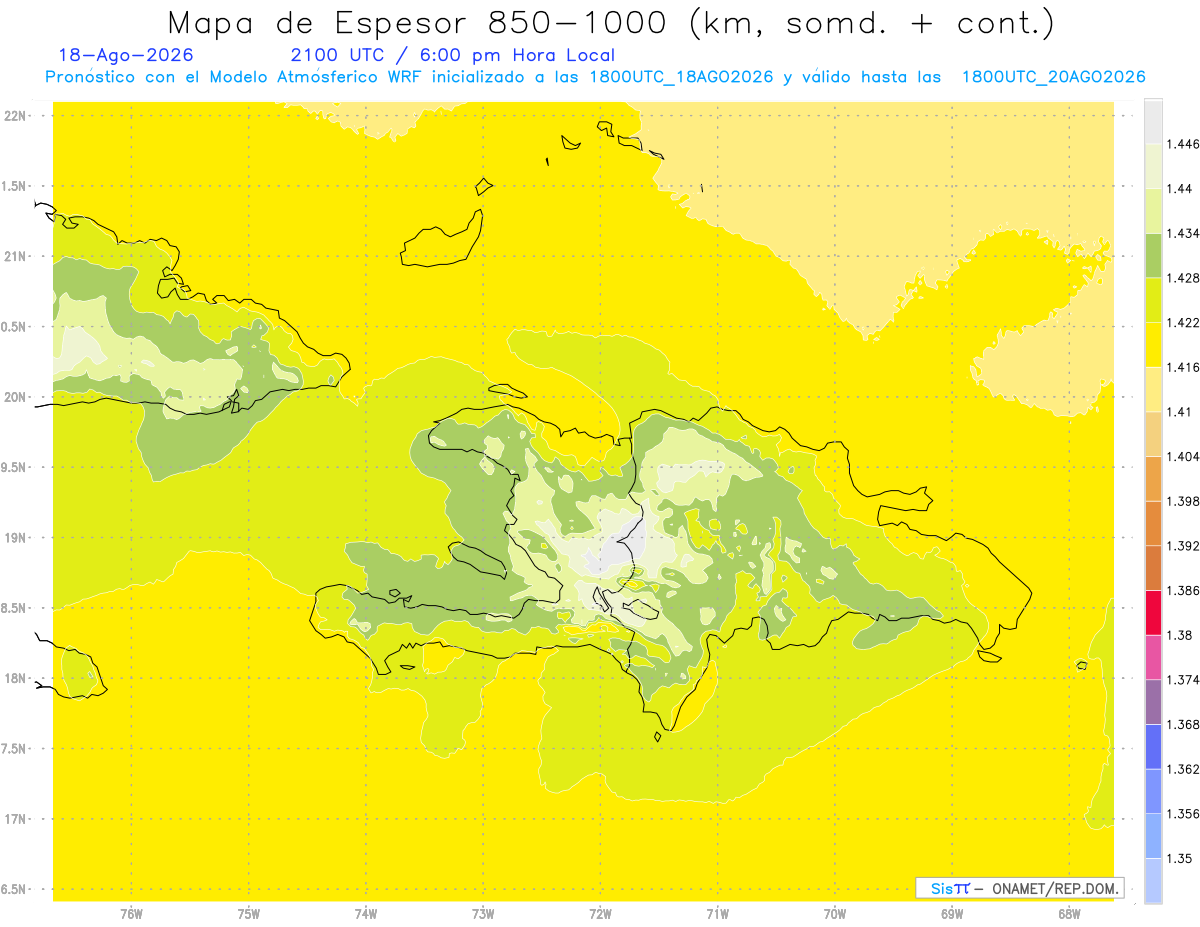Click the legend value '1.44'
Image resolution: width=1200 pixels, height=927 pixels.
(x=1179, y=189)
